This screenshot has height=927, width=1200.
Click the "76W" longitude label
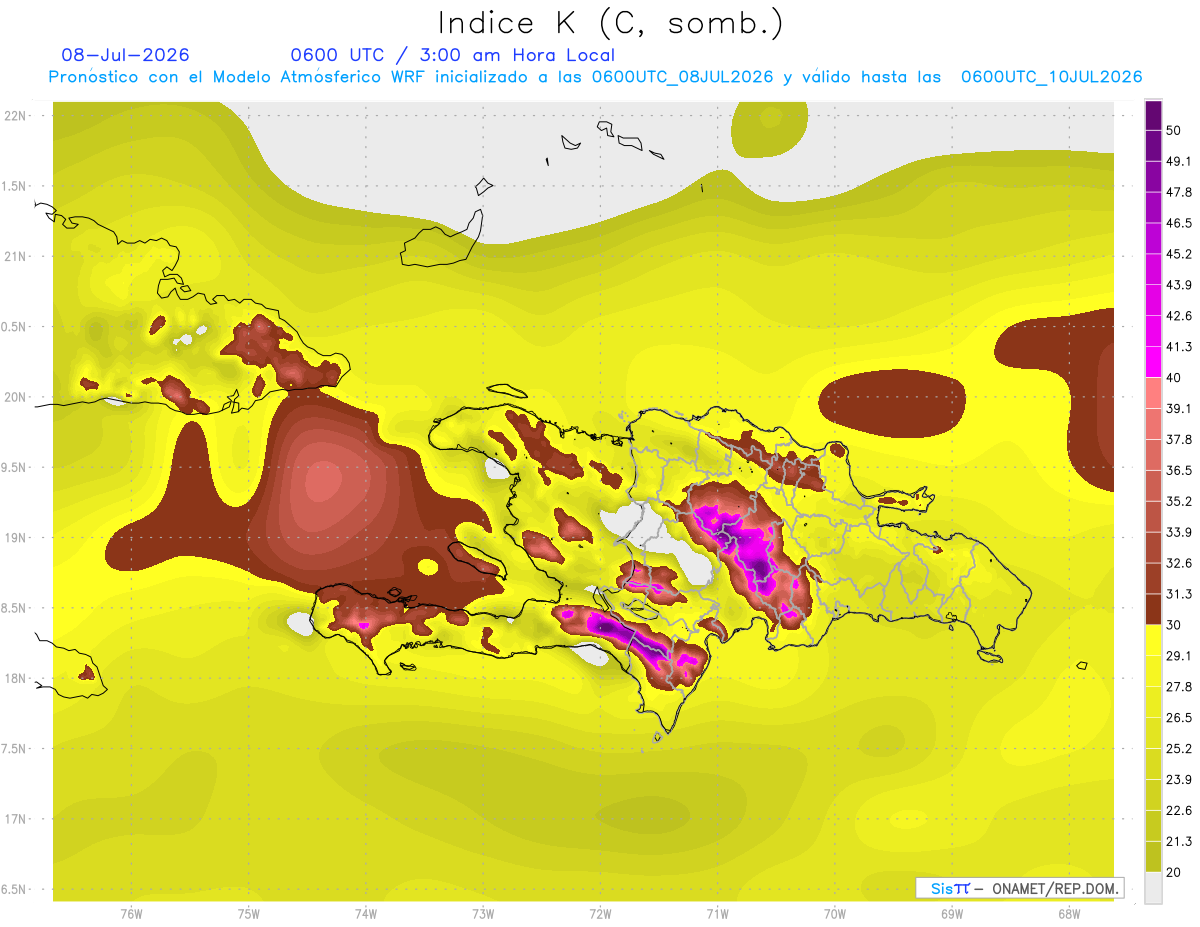tap(131, 913)
